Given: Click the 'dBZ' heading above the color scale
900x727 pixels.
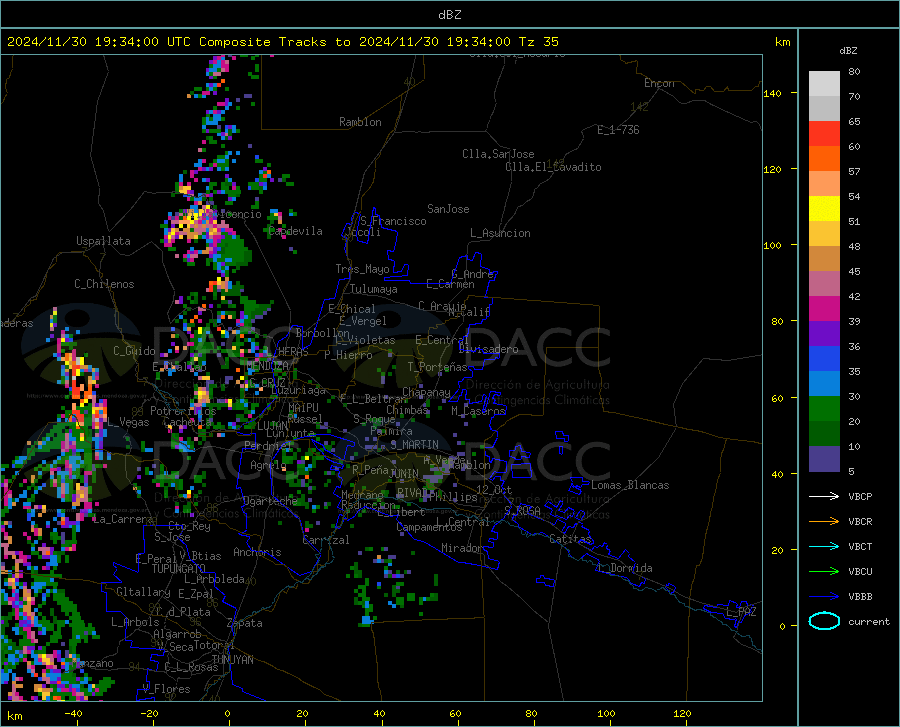Looking at the screenshot, I should click(848, 51).
